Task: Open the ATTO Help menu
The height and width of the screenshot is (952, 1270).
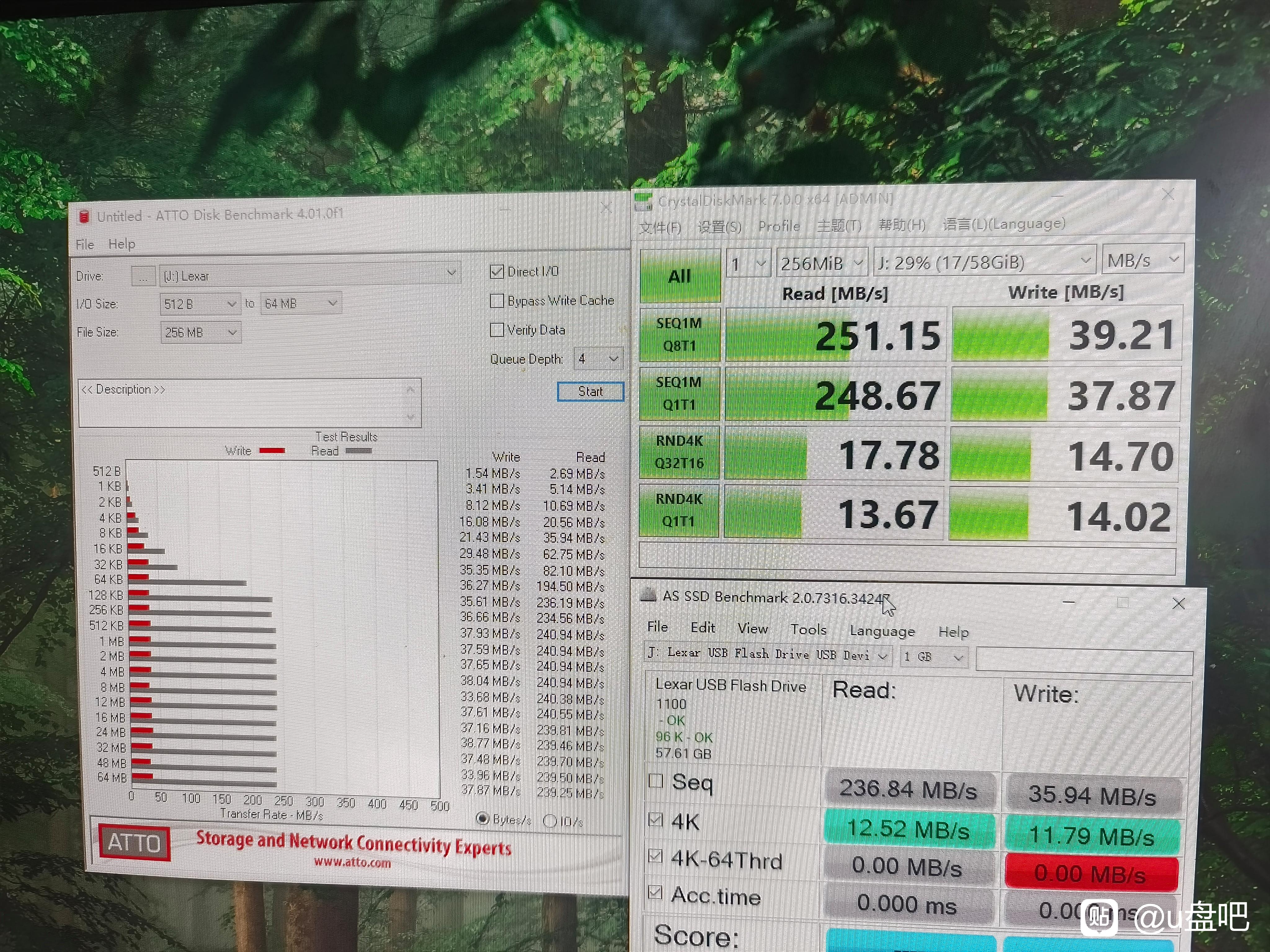Action: coord(122,244)
